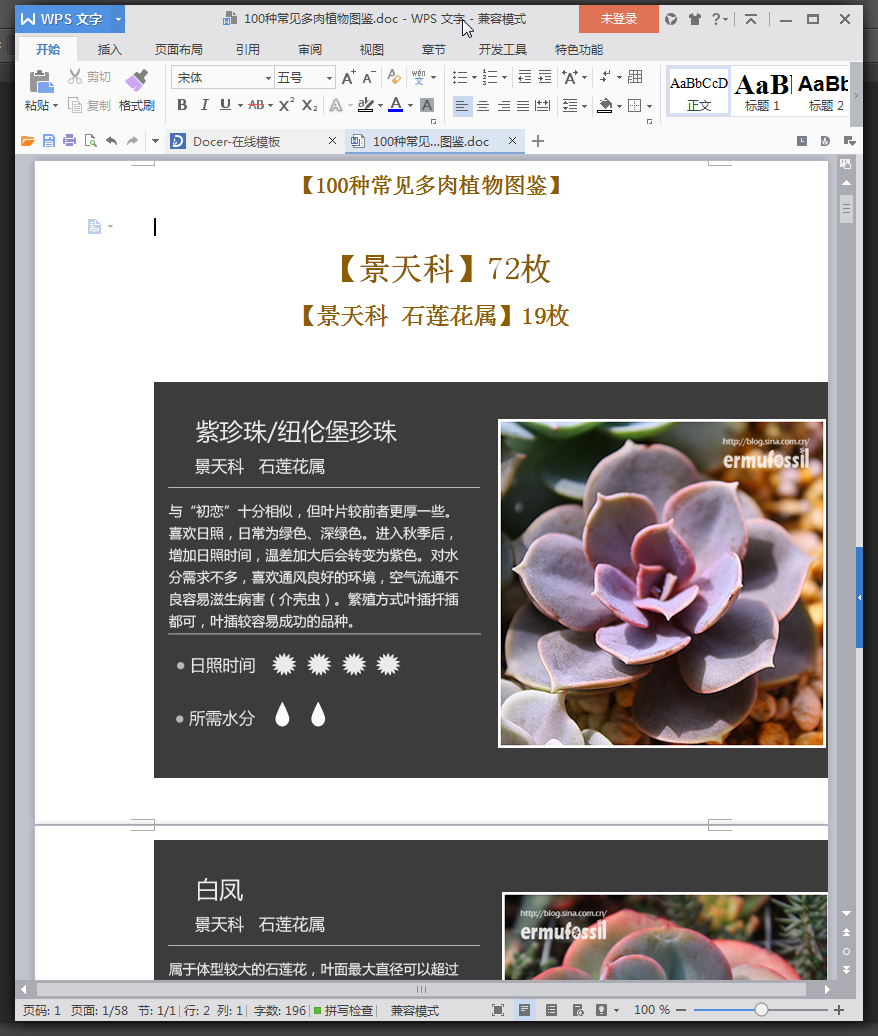Switch to the 插入 ribbon tab
This screenshot has height=1036, width=878.
[x=109, y=47]
